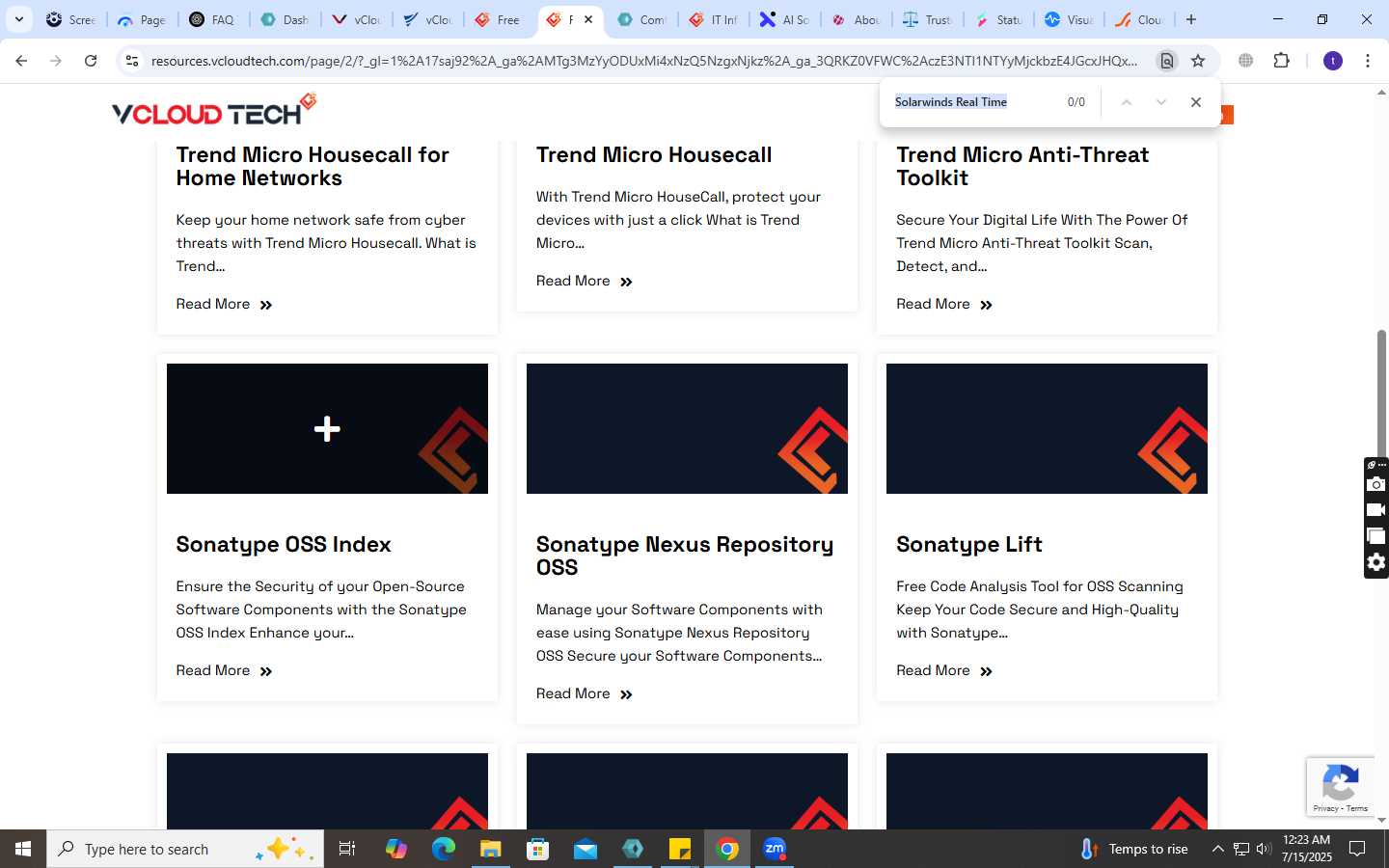Open the Sonatype OSS Index heading
Screen dimensions: 1389x868
pos(284,544)
